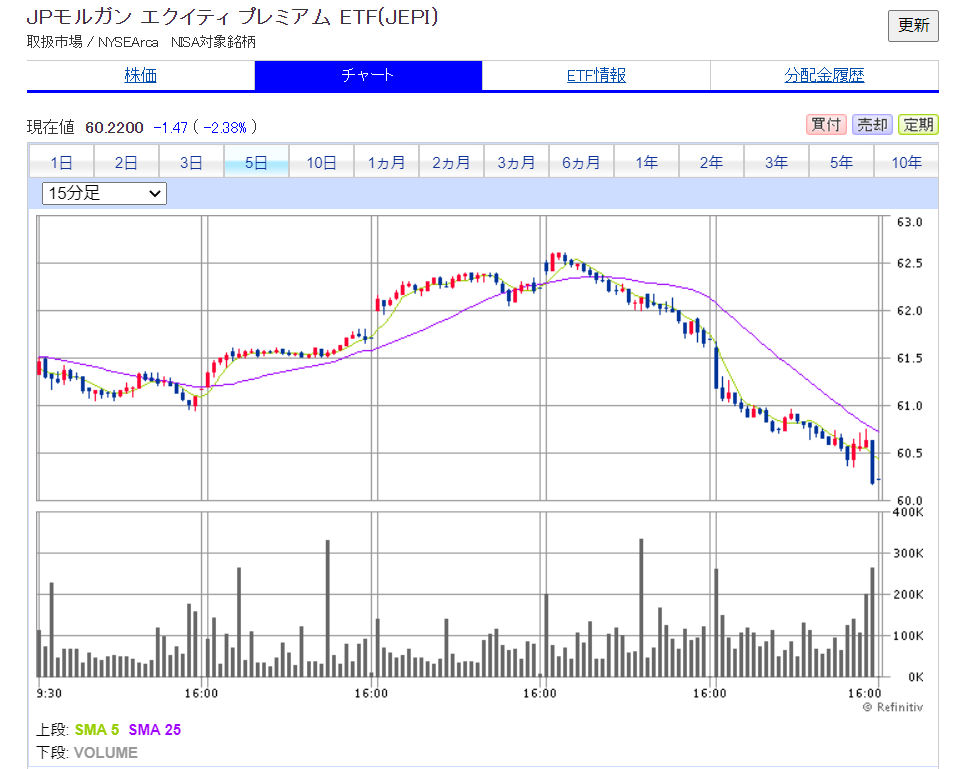Click the JPモルガン ETF(JEPI) title

point(232,17)
